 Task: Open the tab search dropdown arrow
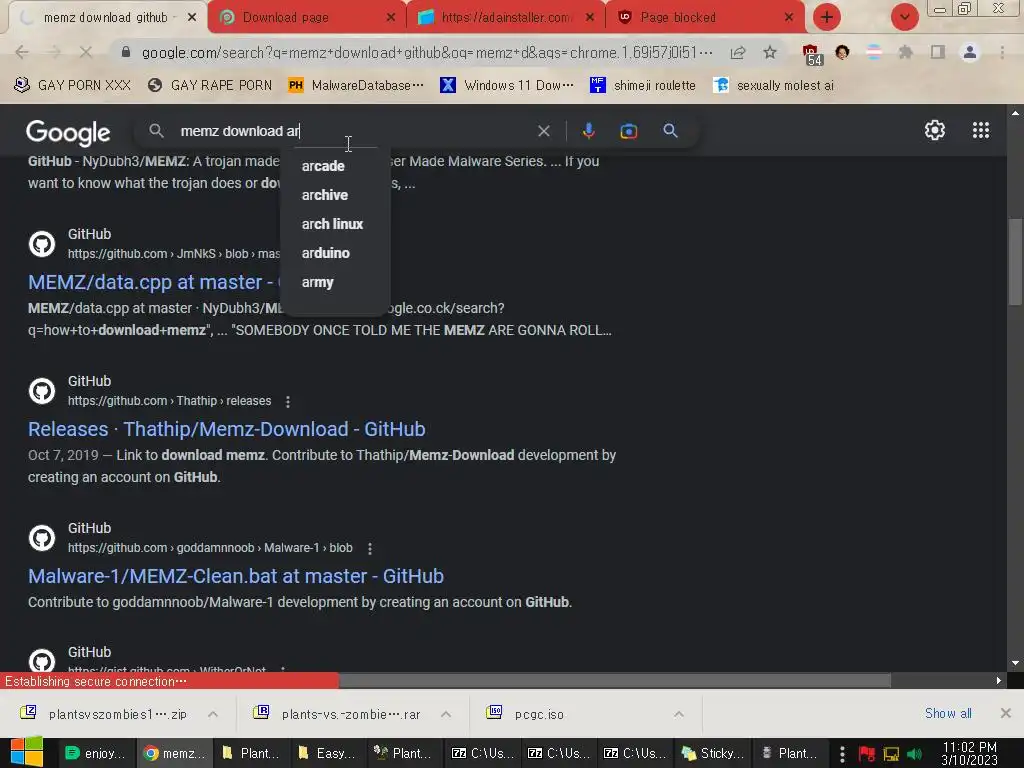(904, 17)
